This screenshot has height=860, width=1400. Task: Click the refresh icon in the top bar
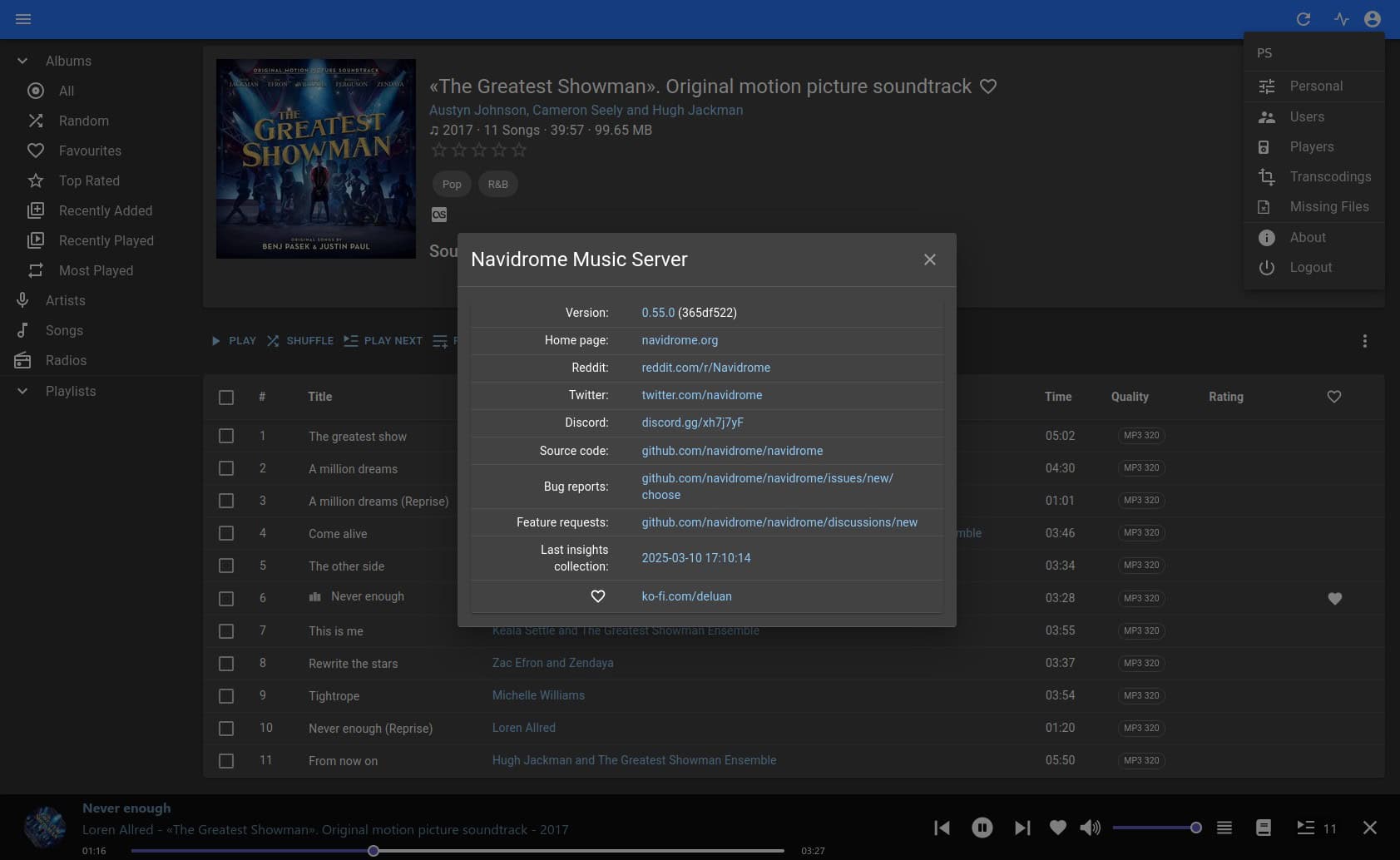tap(1304, 19)
